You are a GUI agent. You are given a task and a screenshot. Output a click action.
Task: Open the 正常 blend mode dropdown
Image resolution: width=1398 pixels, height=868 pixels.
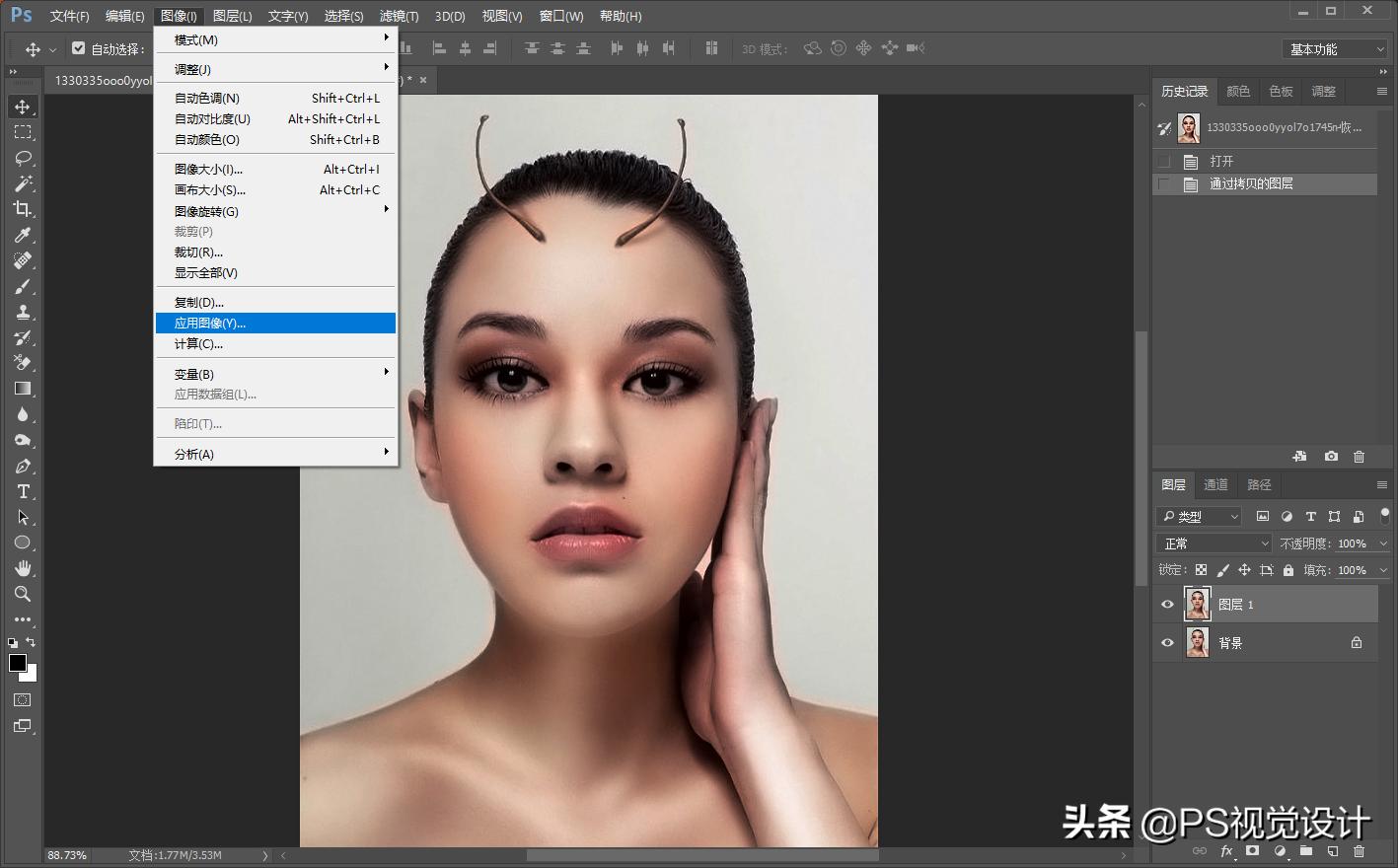[1213, 542]
